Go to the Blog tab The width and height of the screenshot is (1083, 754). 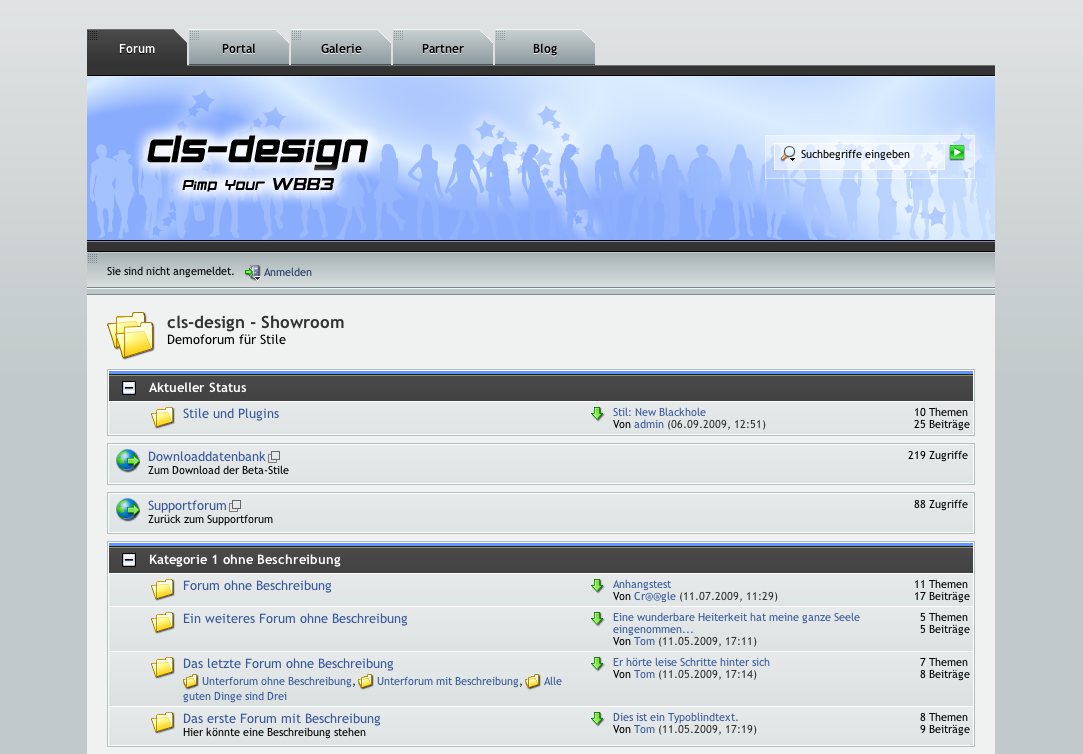click(545, 48)
